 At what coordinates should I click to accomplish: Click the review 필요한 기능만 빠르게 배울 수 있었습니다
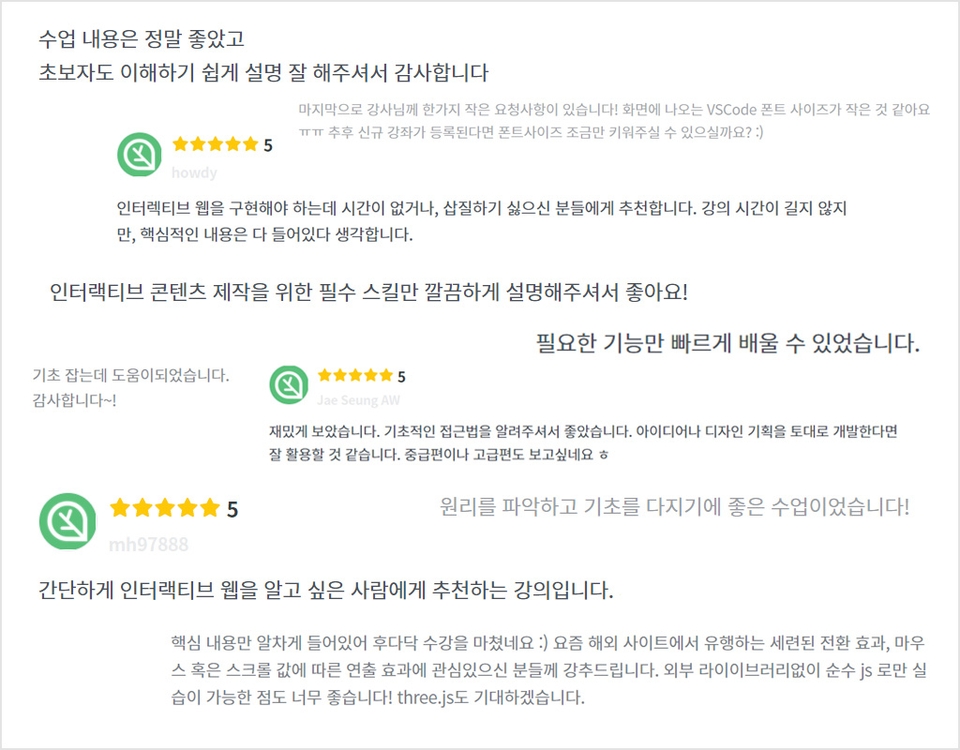click(x=728, y=343)
